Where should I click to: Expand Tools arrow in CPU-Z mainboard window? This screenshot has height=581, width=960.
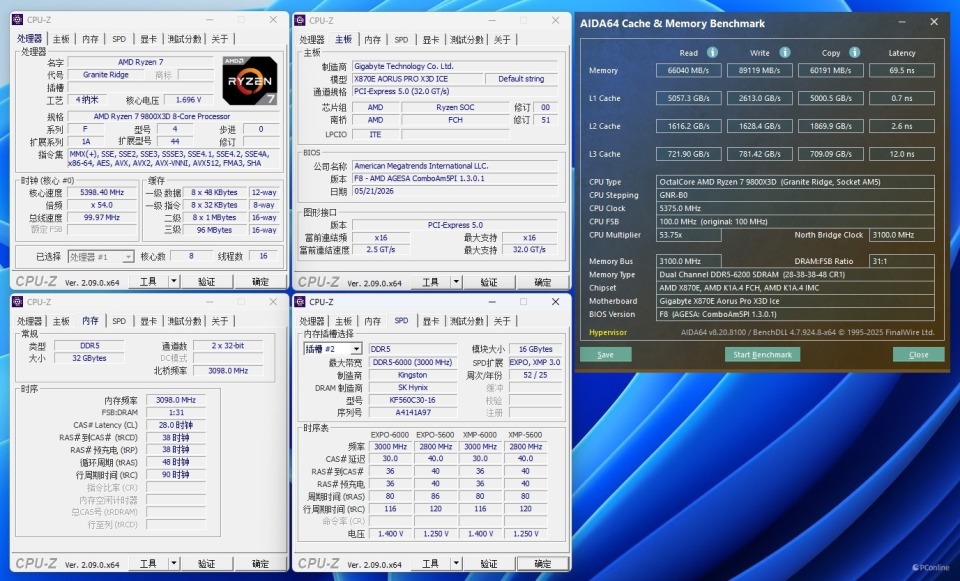coord(456,282)
